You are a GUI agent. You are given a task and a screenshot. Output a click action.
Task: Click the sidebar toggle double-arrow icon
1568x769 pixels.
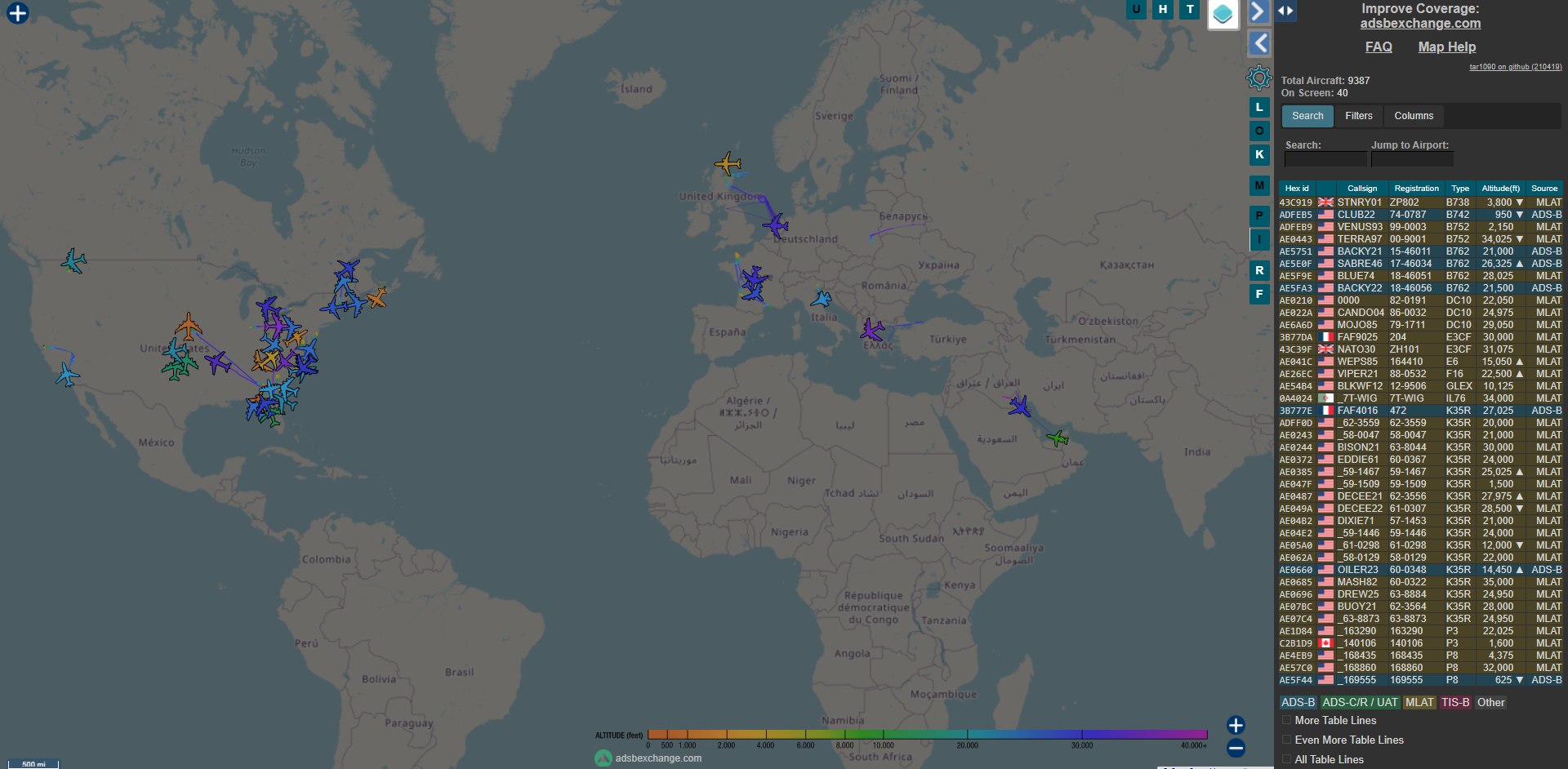pos(1285,11)
